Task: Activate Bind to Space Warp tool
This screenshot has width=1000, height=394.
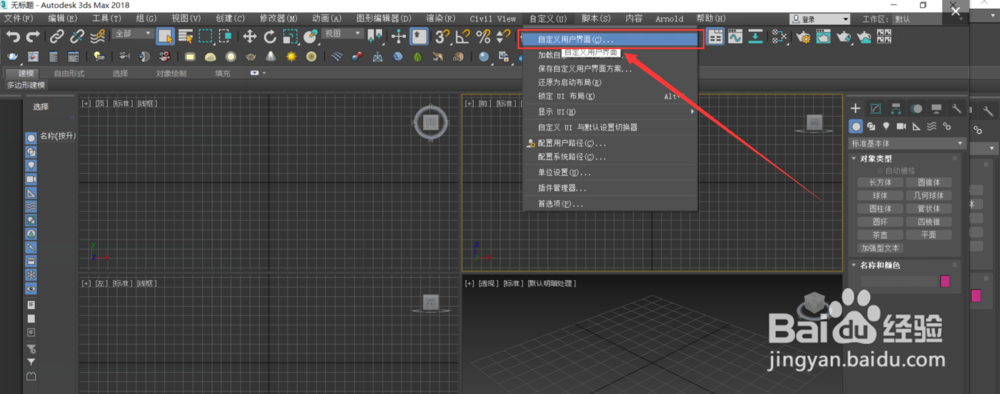Action: [98, 37]
